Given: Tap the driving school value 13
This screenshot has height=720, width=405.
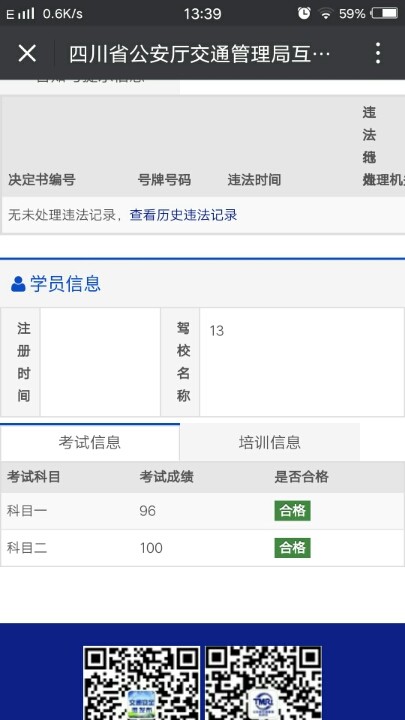Looking at the screenshot, I should tap(217, 331).
